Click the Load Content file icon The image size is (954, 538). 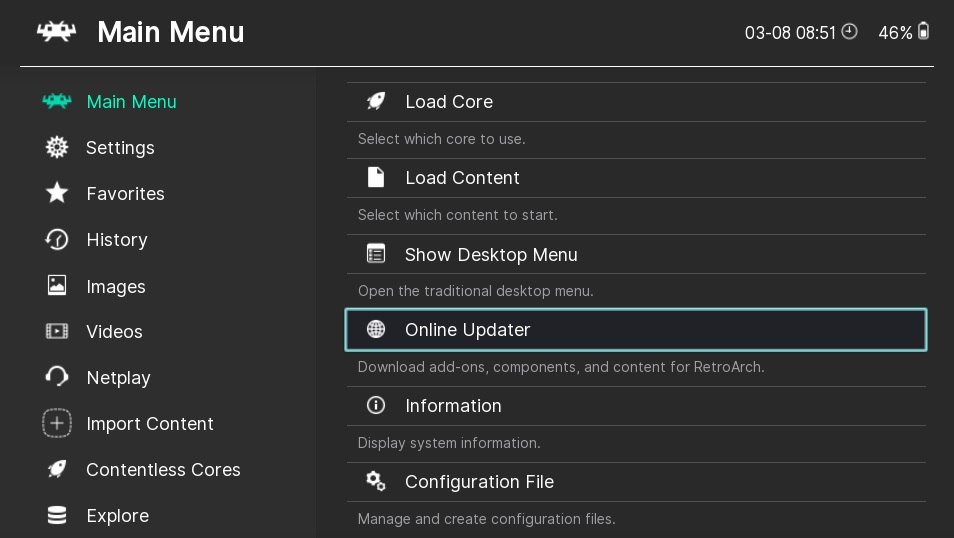(376, 177)
